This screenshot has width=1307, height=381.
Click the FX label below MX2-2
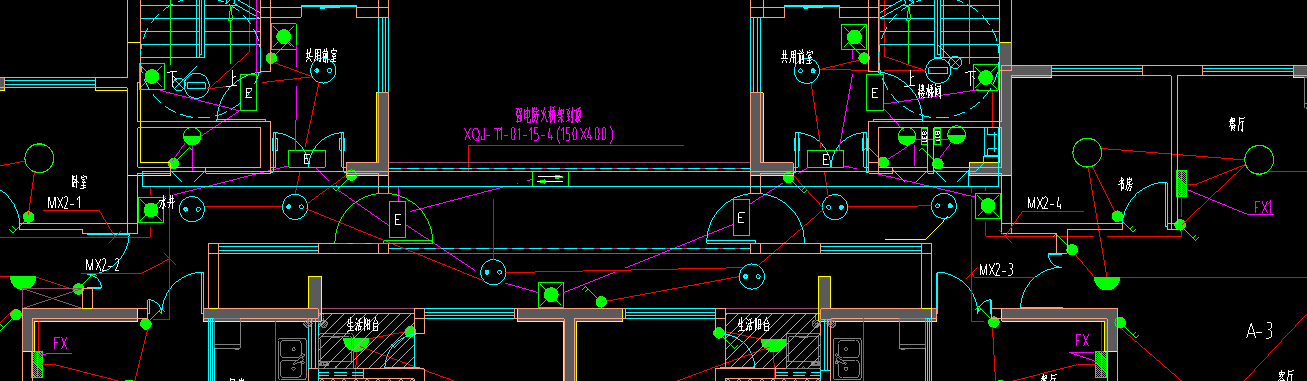[60, 344]
